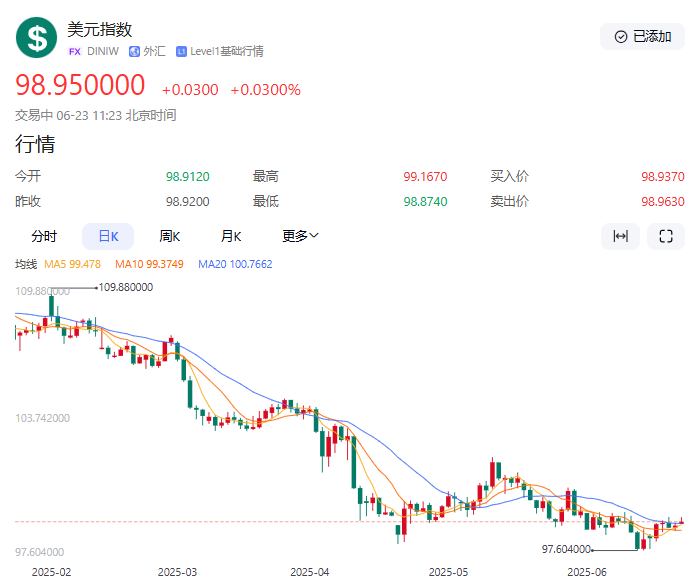This screenshot has height=585, width=697.
Task: Click the Level1 badge icon
Action: [181, 52]
